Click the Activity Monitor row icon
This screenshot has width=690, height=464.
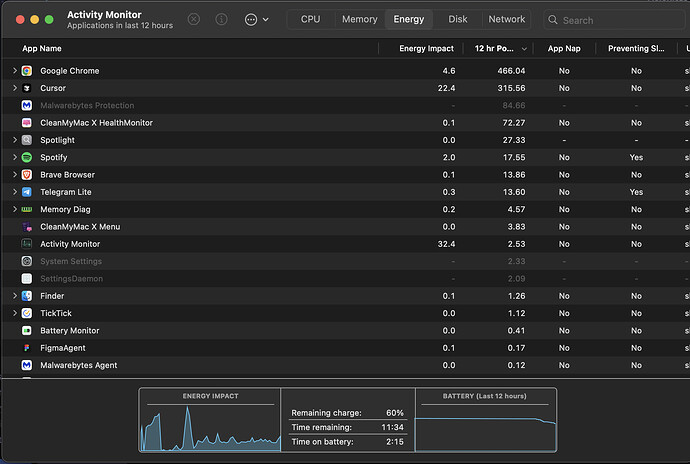27,244
